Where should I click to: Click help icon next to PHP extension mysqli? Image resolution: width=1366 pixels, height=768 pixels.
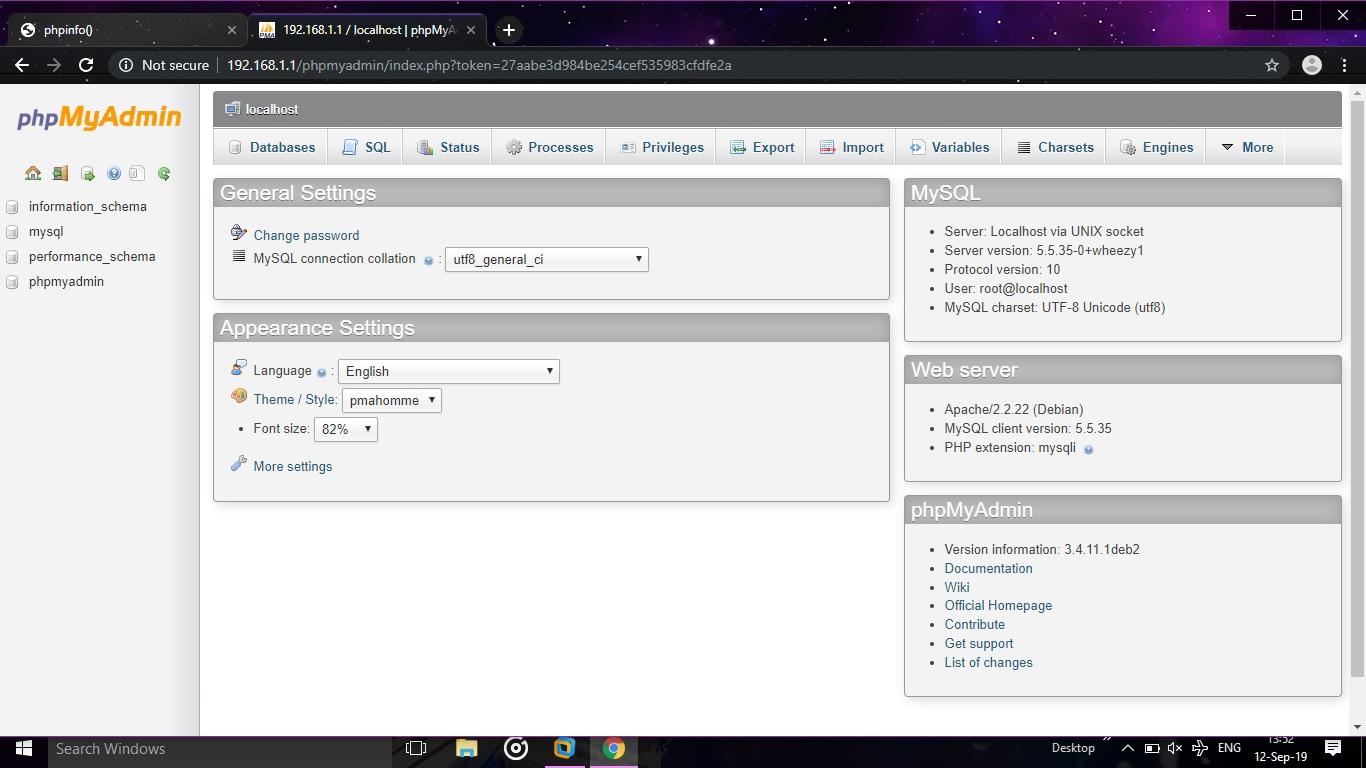coord(1089,449)
